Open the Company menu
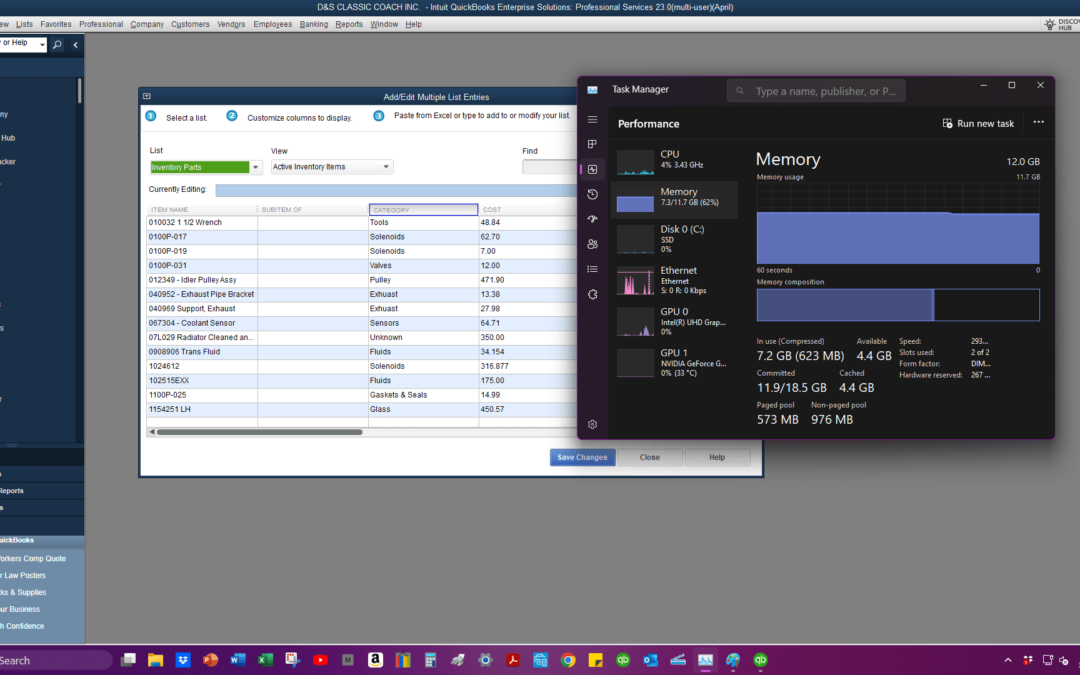Viewport: 1080px width, 675px height. (x=147, y=24)
